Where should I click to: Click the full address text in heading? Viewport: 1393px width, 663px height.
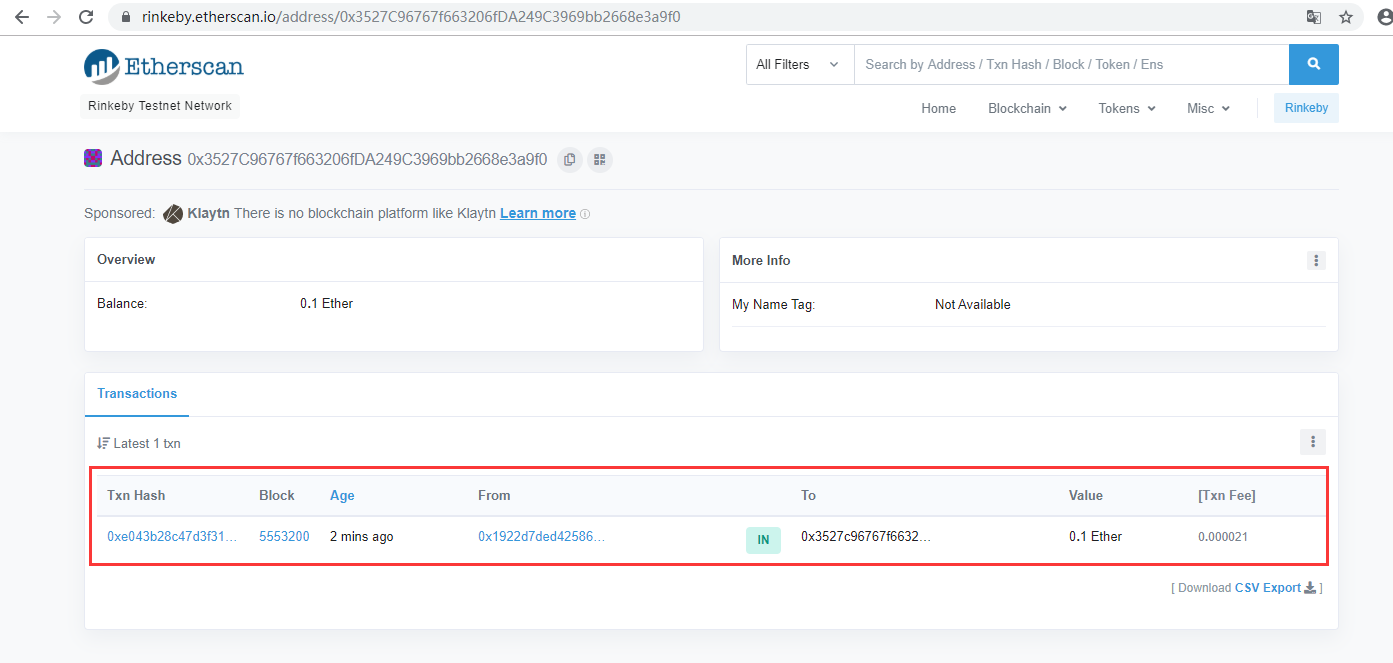click(367, 159)
